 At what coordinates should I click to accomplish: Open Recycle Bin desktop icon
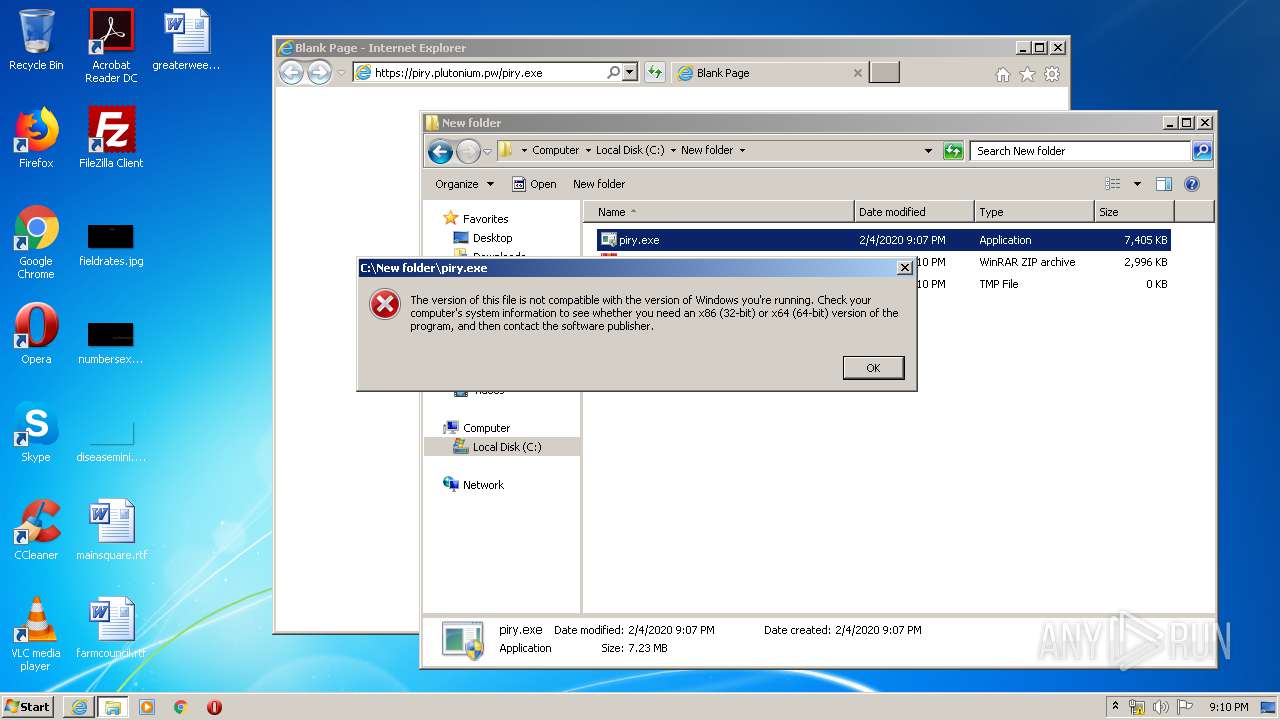pyautogui.click(x=36, y=40)
